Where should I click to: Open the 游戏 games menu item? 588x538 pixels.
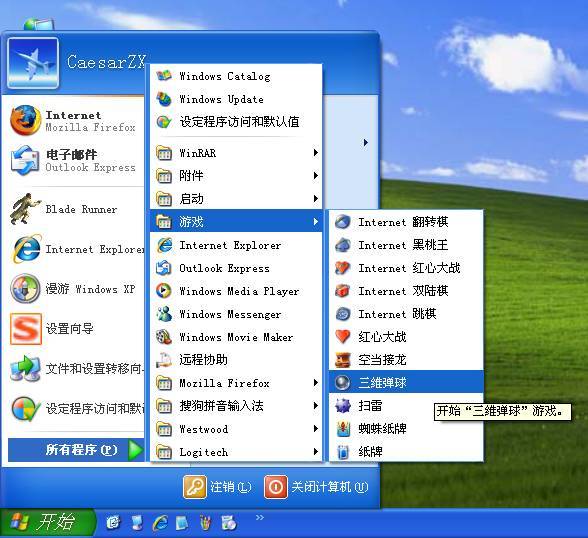click(x=236, y=222)
